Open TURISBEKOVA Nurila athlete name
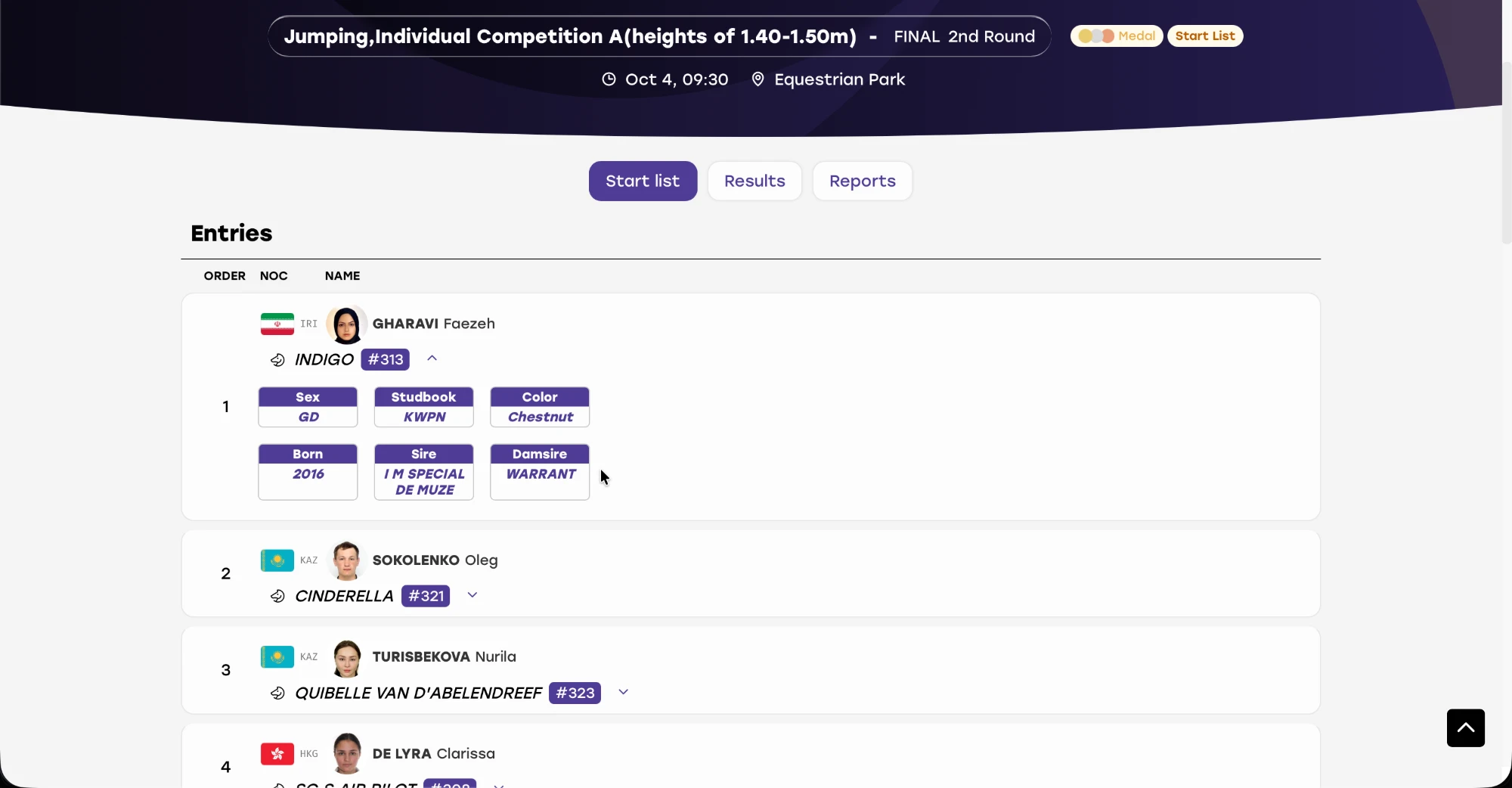Screen dimensions: 1512x788 tap(445, 657)
